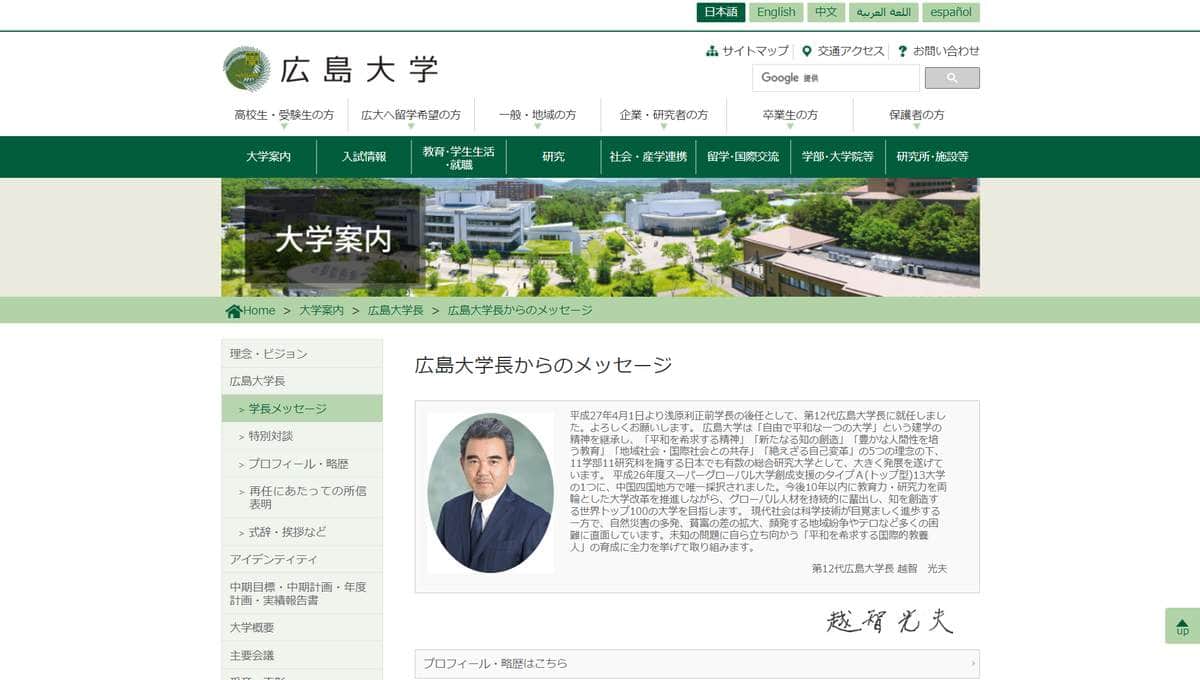The width and height of the screenshot is (1200, 680).
Task: Switch the language to español
Action: [x=950, y=12]
